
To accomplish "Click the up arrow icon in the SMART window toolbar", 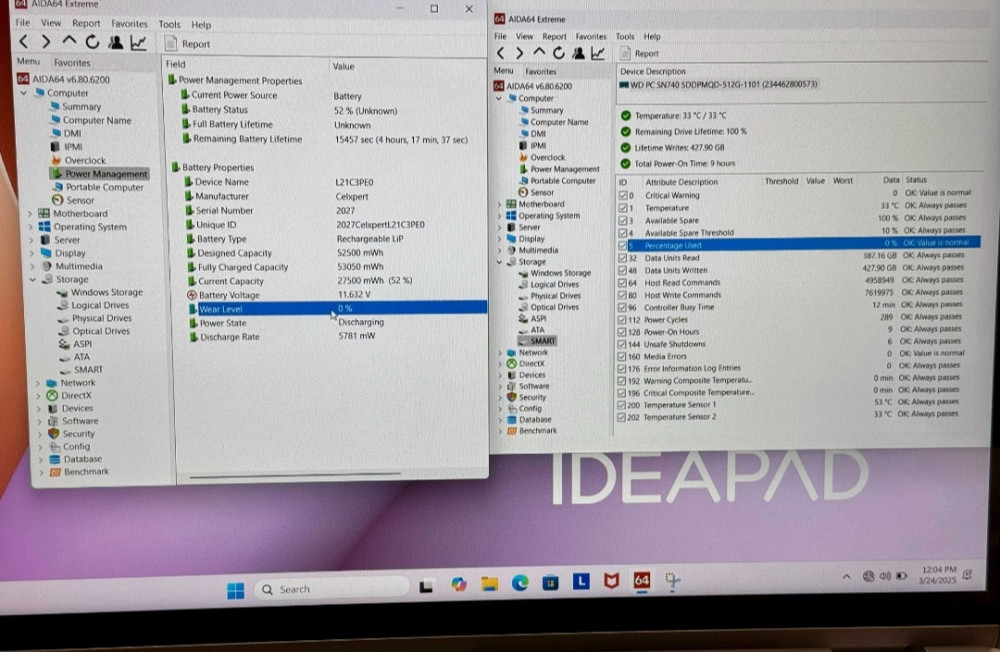I will (540, 52).
